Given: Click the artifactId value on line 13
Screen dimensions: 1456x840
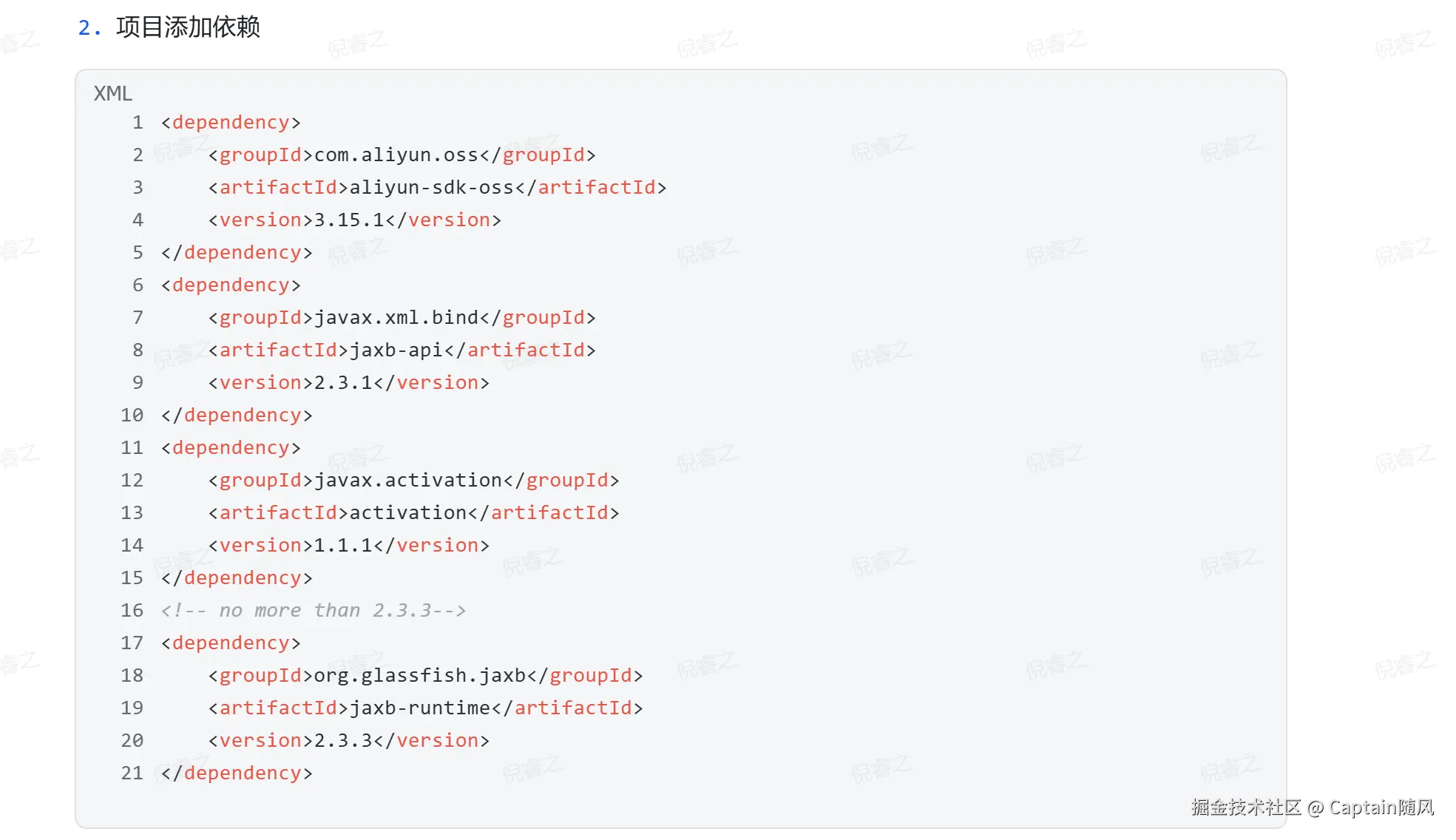Looking at the screenshot, I should point(407,513).
